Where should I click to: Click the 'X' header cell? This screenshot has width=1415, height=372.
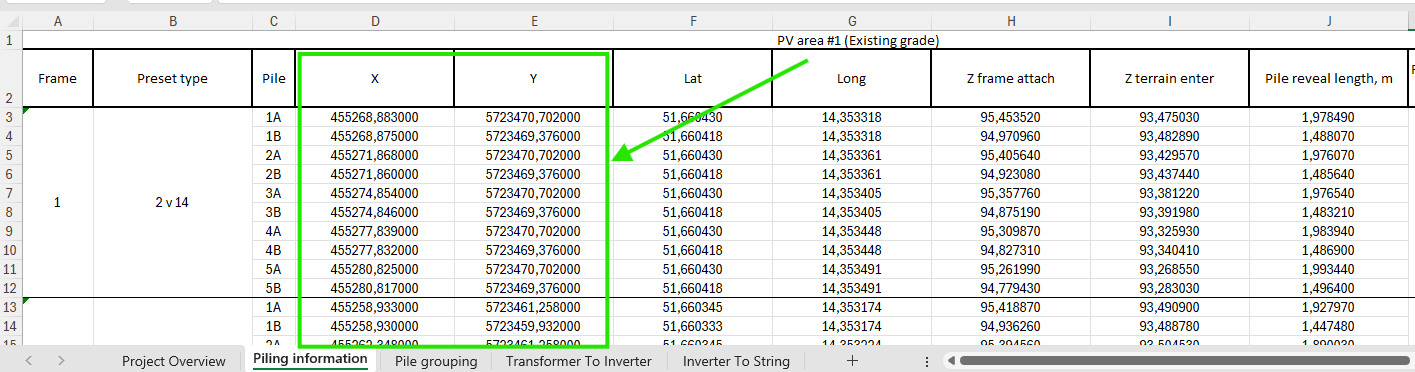pos(375,78)
